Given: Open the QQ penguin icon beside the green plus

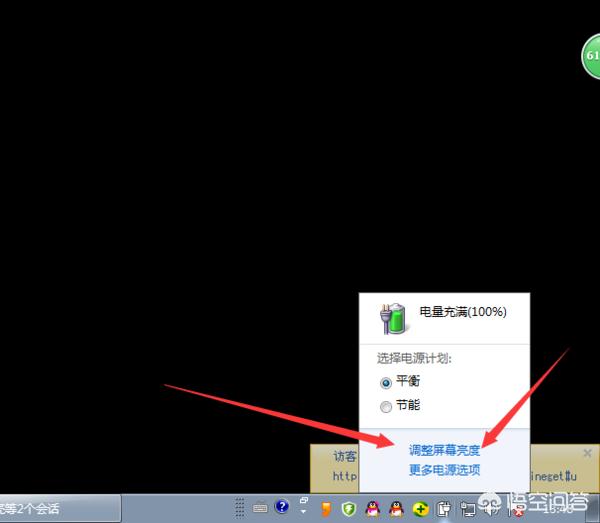Looking at the screenshot, I should coord(396,509).
